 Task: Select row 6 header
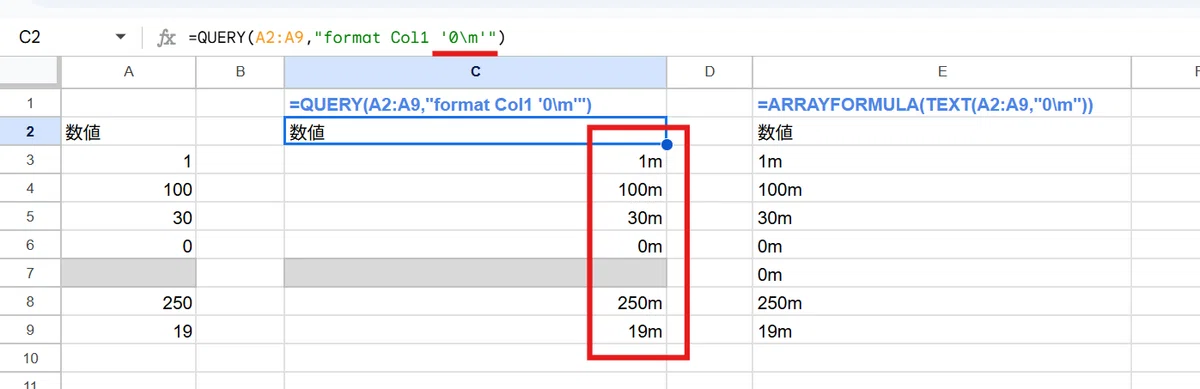(30, 245)
